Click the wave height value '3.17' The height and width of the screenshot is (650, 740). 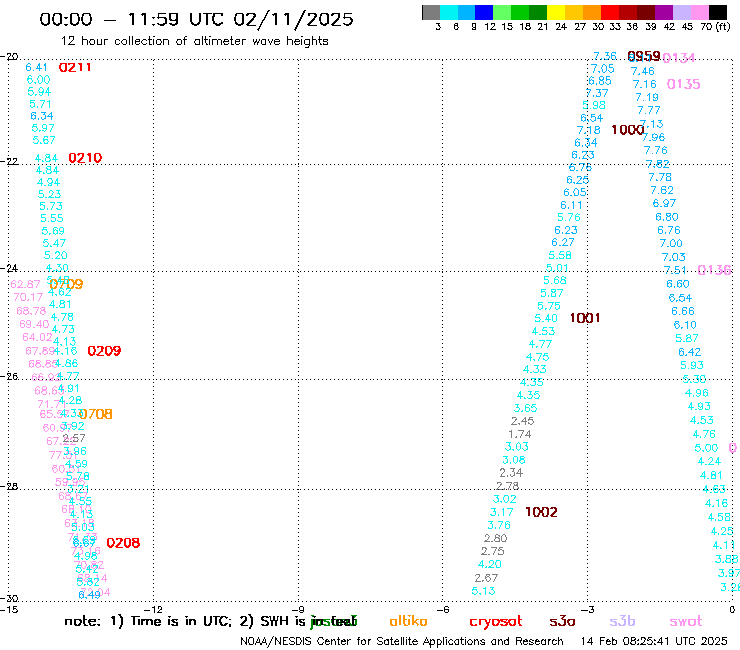pyautogui.click(x=502, y=512)
